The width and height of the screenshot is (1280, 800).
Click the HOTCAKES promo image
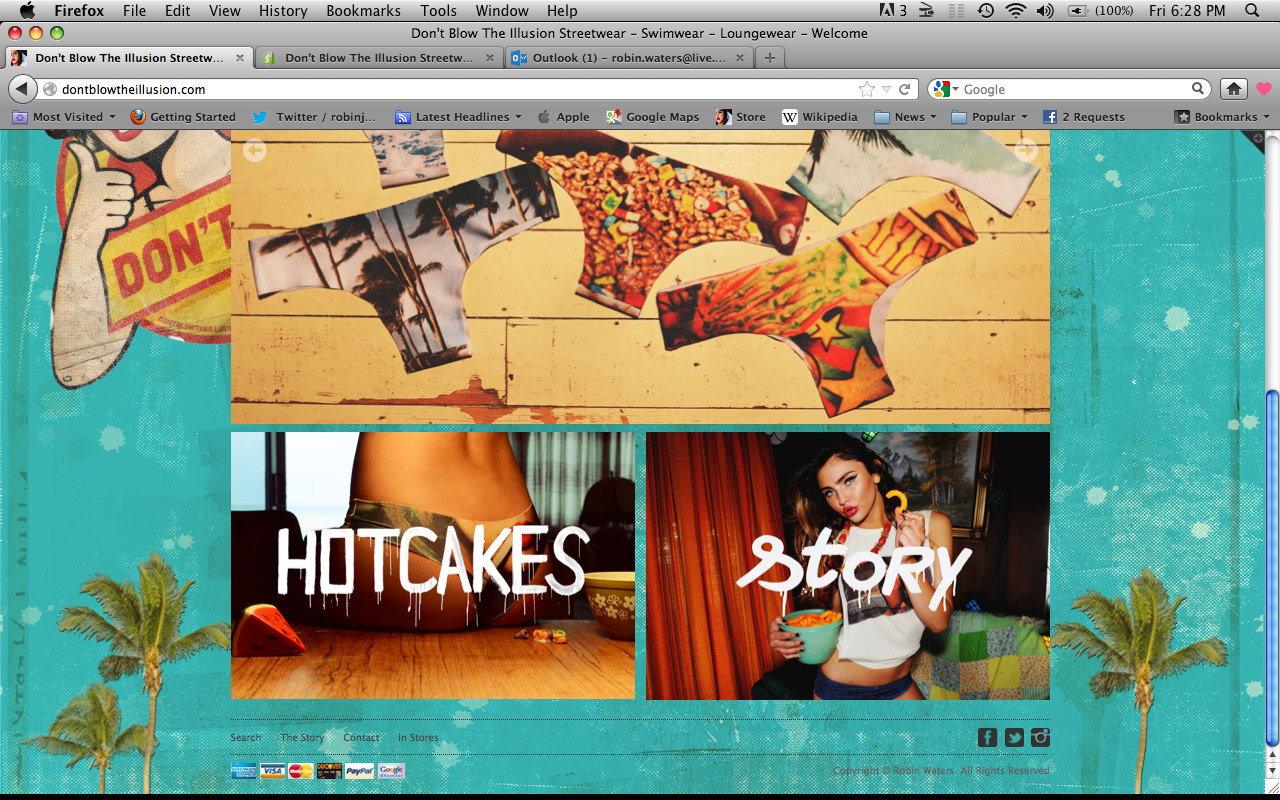[x=433, y=566]
